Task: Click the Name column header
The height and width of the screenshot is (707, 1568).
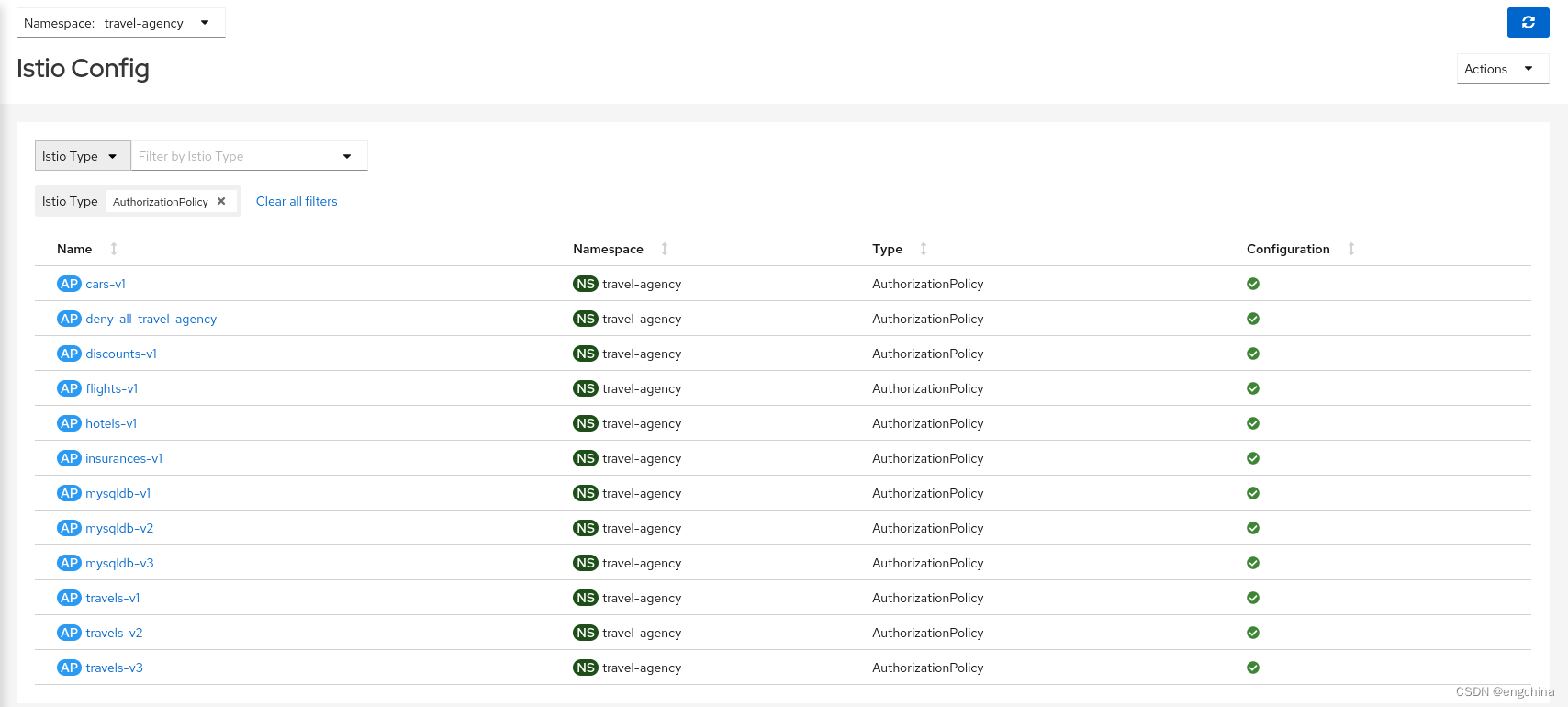Action: click(x=74, y=249)
